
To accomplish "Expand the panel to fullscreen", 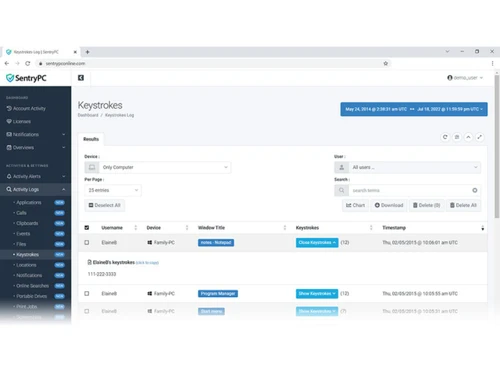I will [x=480, y=137].
